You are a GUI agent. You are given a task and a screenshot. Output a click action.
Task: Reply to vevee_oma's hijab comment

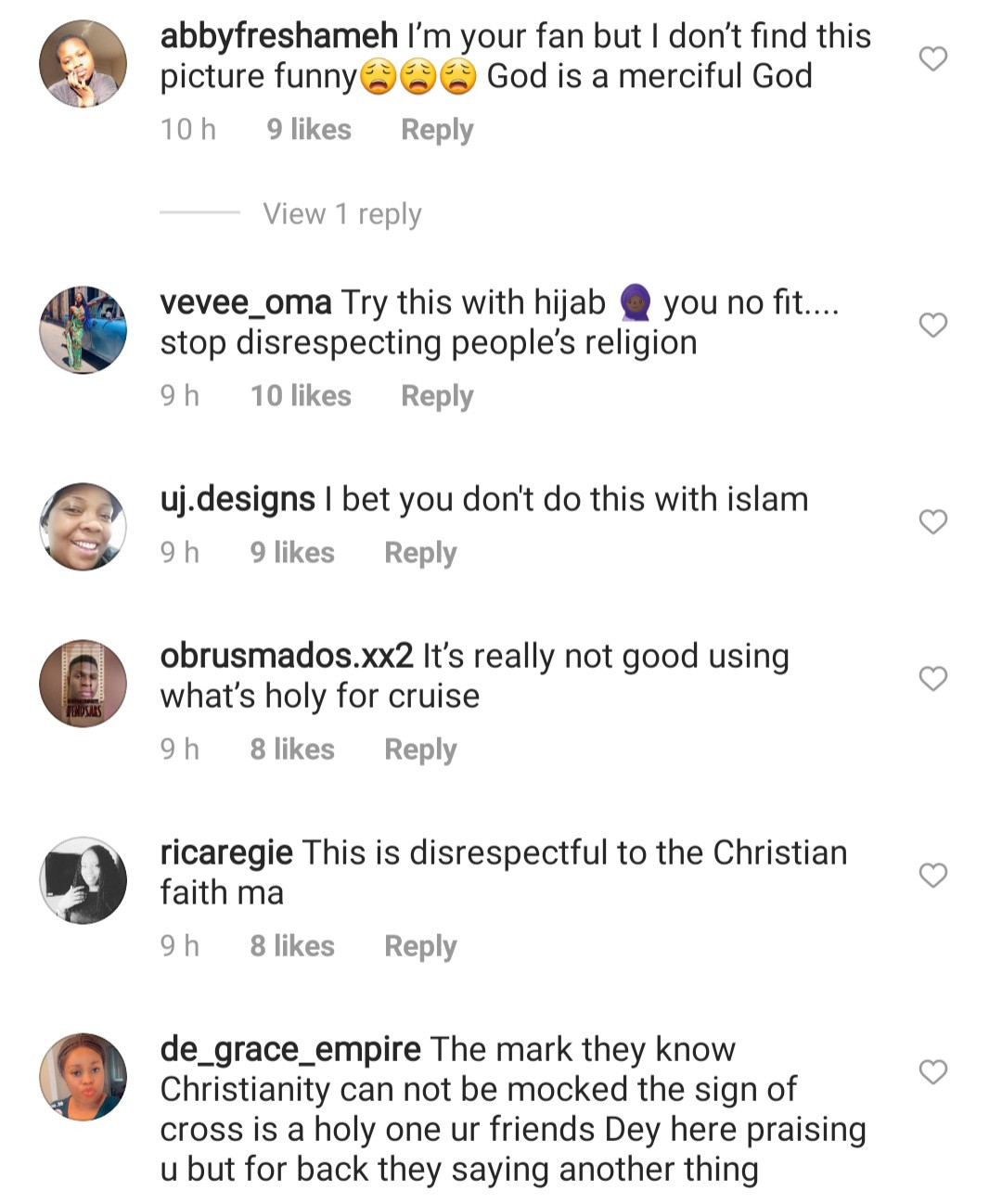[x=437, y=396]
